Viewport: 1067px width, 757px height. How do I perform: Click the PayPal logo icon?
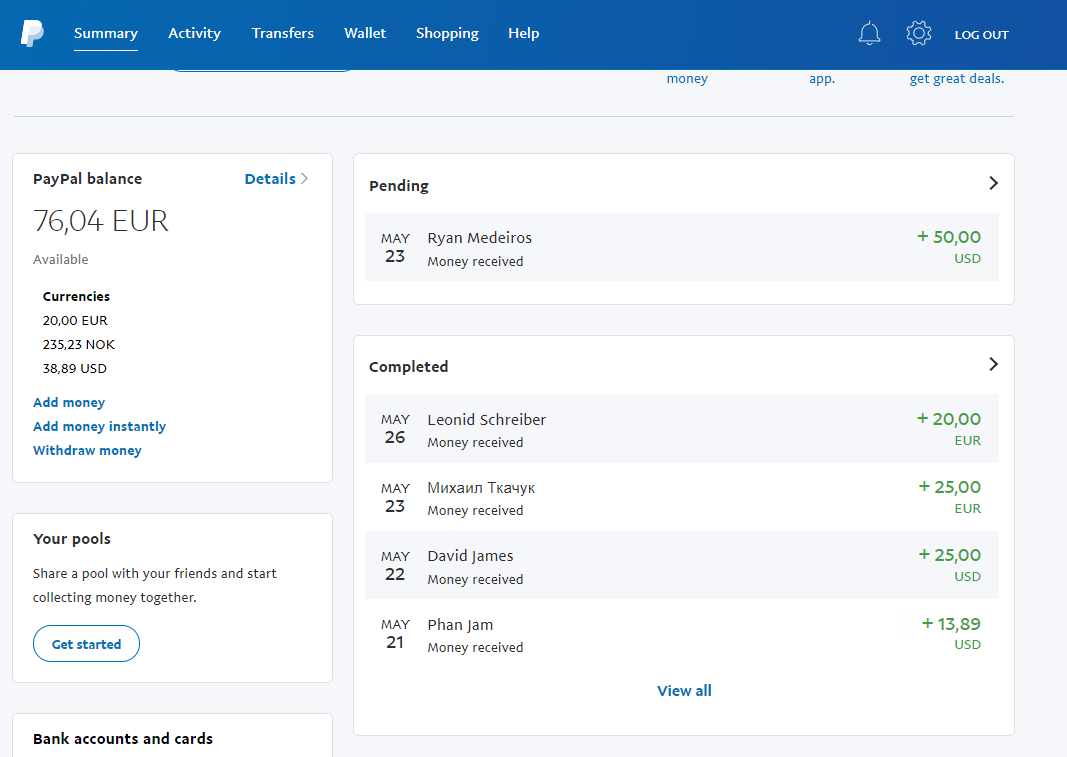click(32, 33)
